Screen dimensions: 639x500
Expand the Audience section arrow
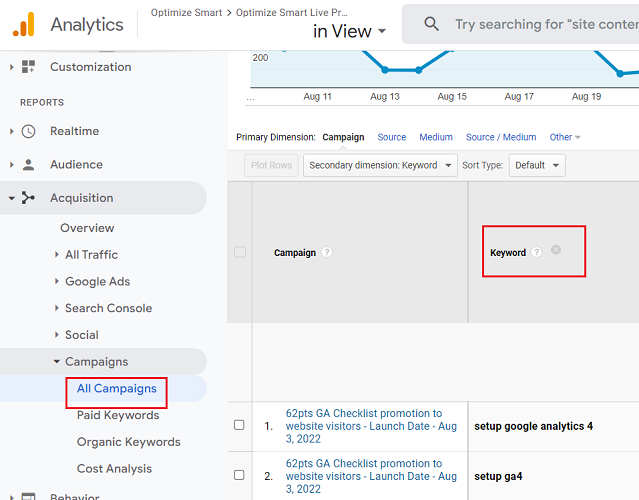(x=11, y=165)
